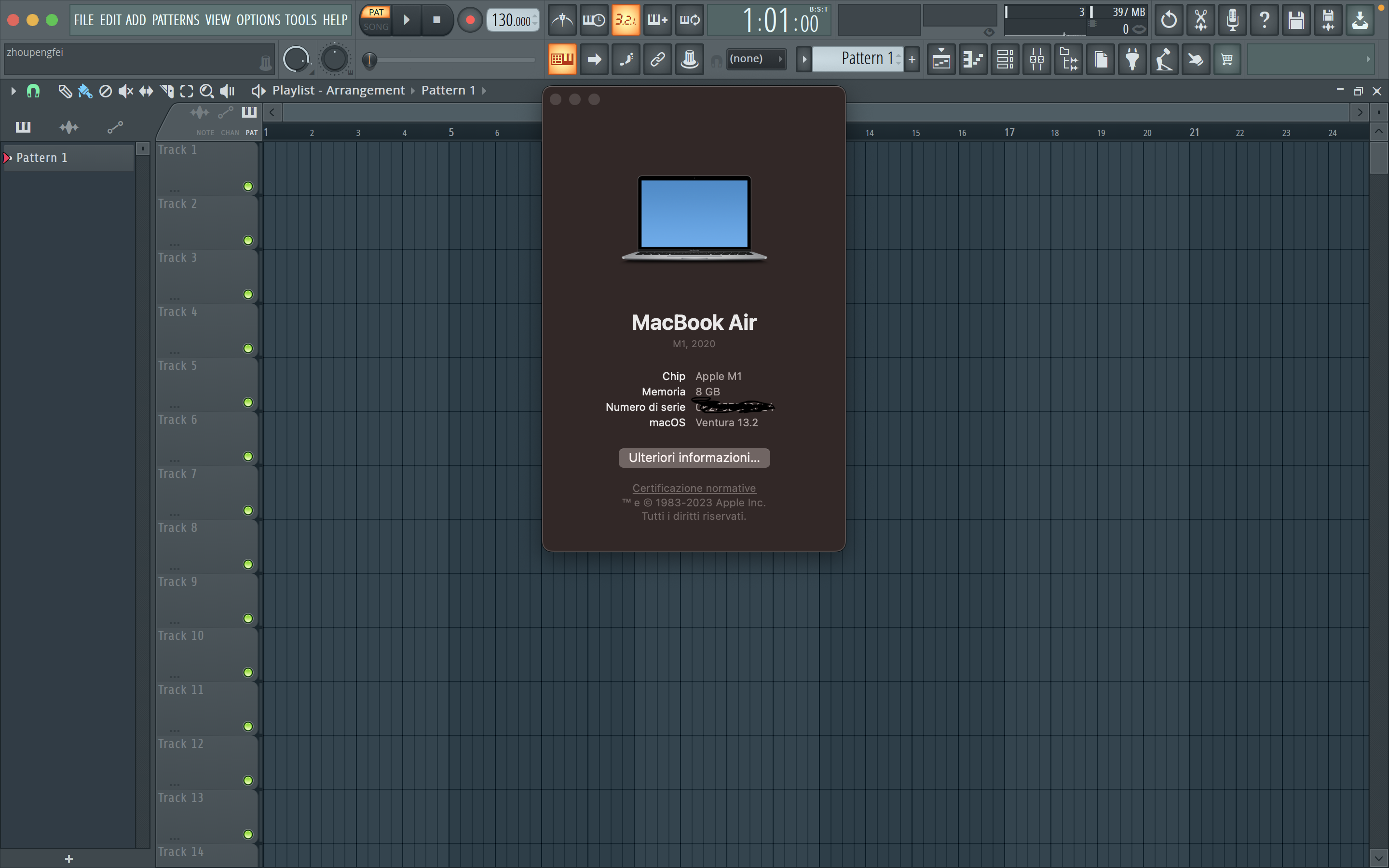Expand the hint panel right arrow
This screenshot has height=868, width=1389.
(1368, 59)
